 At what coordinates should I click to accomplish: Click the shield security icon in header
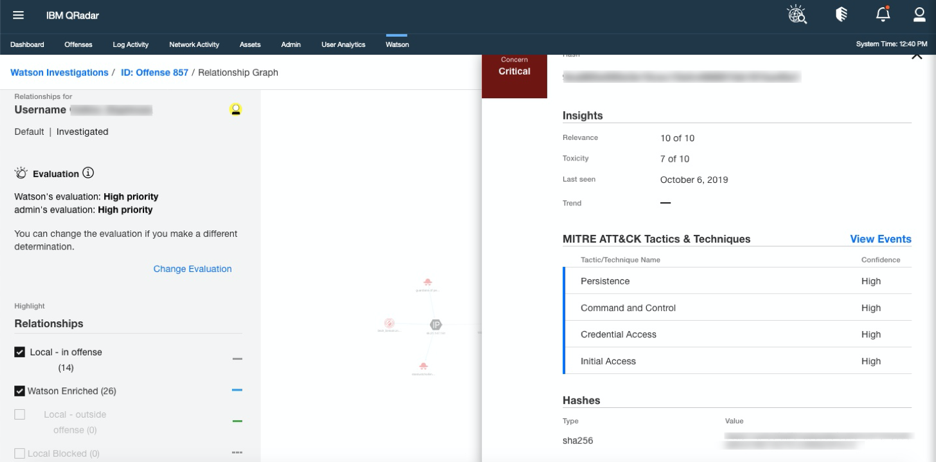(x=841, y=14)
